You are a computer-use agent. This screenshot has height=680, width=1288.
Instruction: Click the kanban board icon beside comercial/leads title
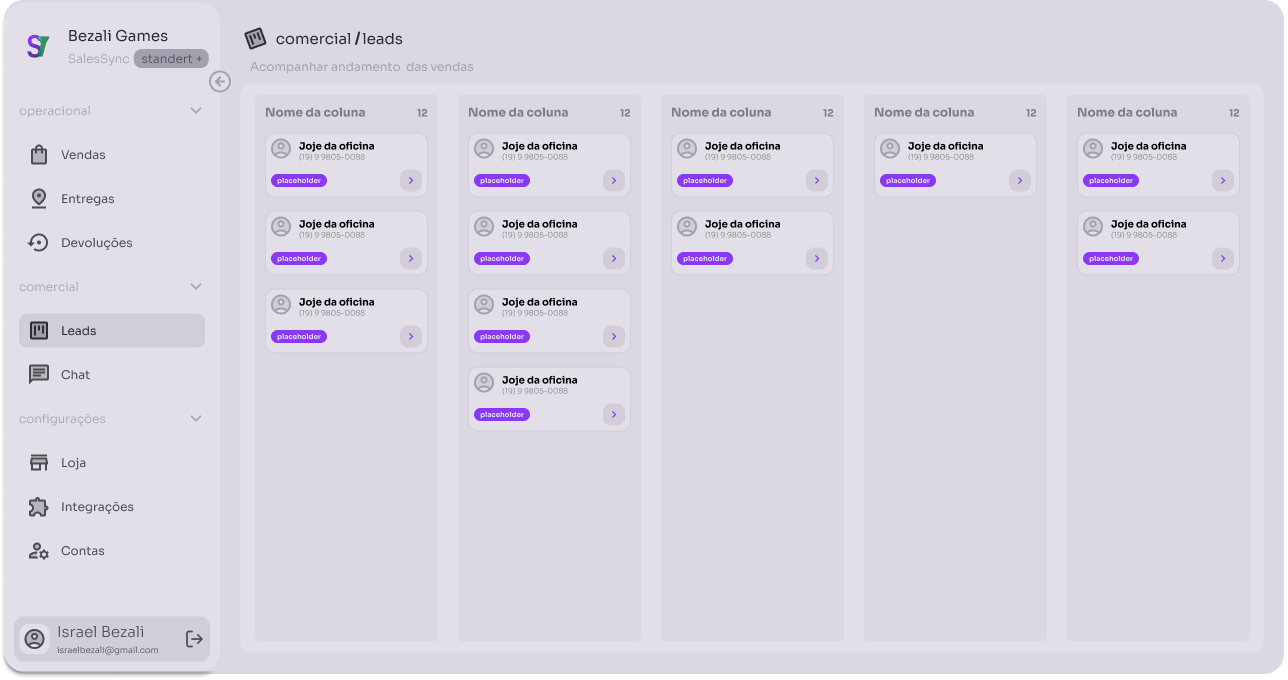256,39
